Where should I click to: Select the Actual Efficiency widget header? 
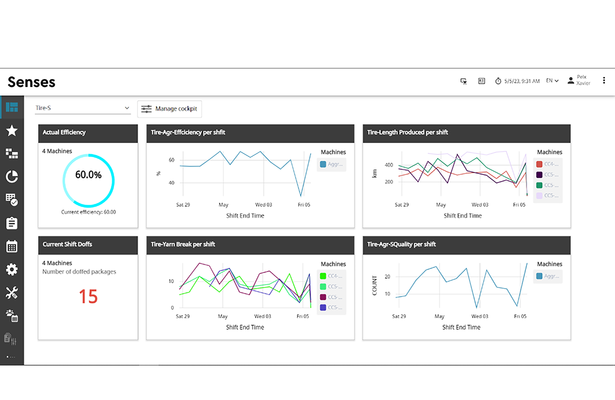tap(85, 132)
